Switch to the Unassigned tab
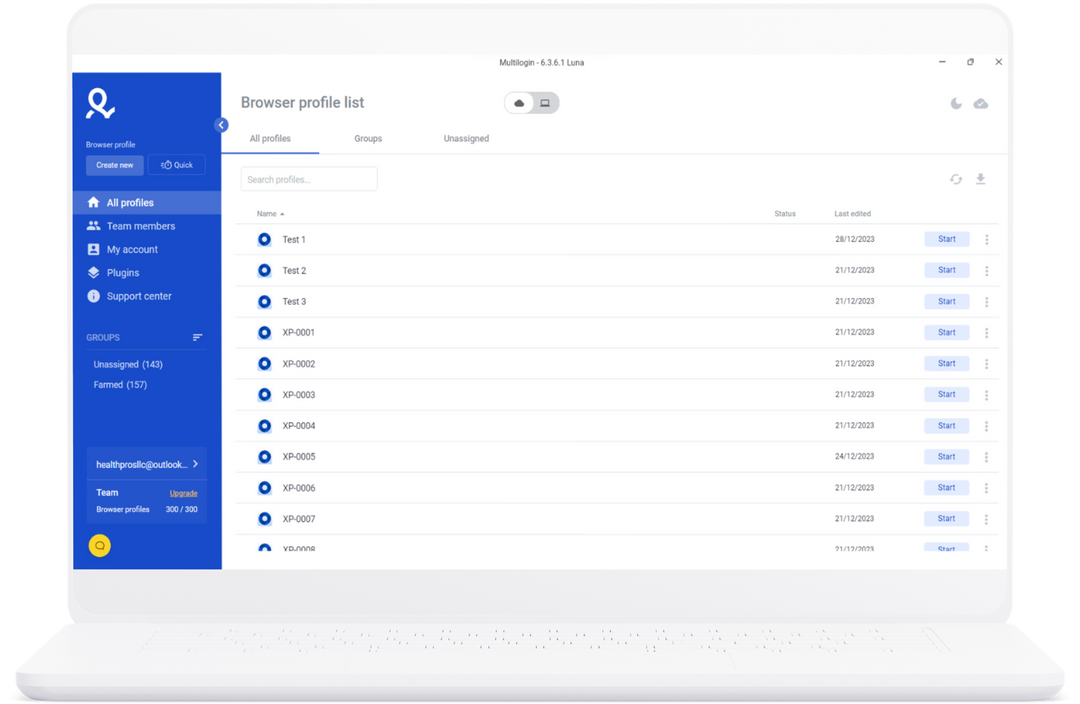Image resolution: width=1080 pixels, height=704 pixels. point(466,139)
